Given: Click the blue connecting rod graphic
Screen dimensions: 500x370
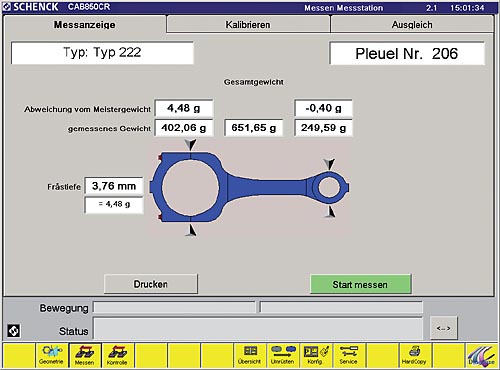Looking at the screenshot, I should pos(249,187).
